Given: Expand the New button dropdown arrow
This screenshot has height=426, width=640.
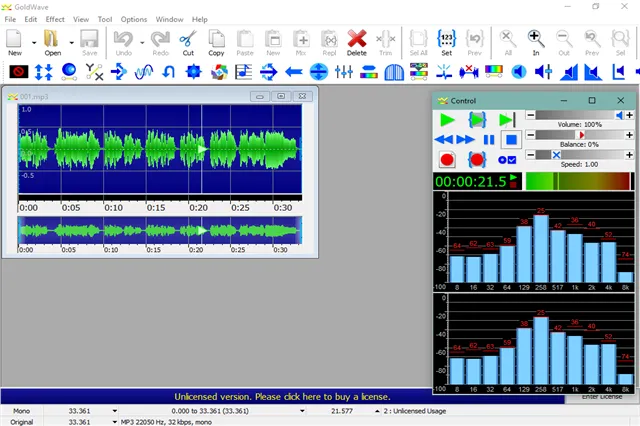Looking at the screenshot, I should pos(34,42).
